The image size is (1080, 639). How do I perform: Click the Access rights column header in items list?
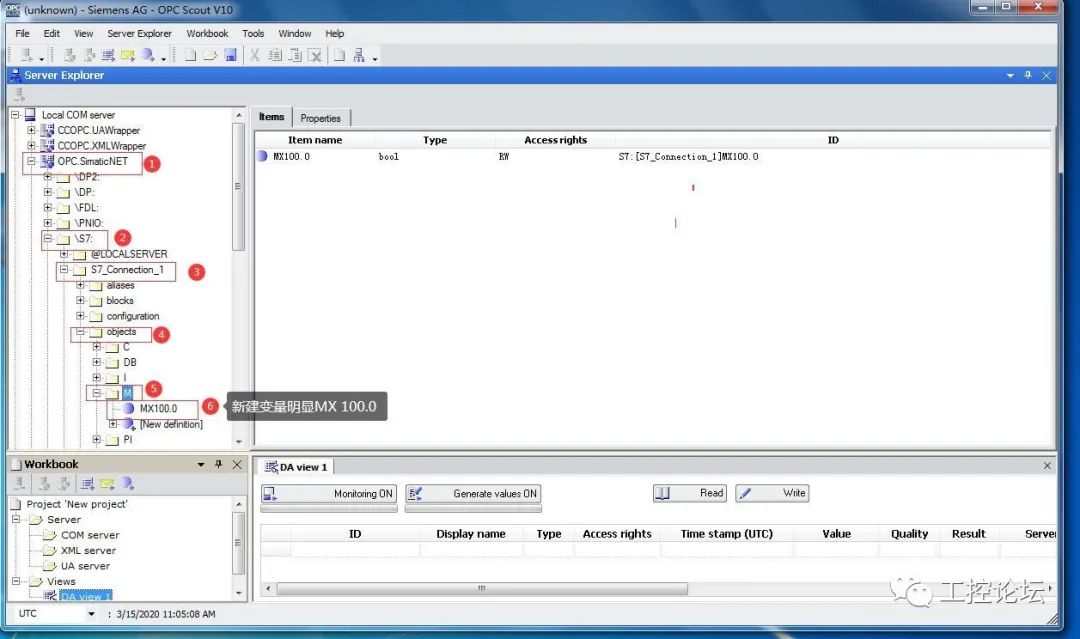pos(555,140)
